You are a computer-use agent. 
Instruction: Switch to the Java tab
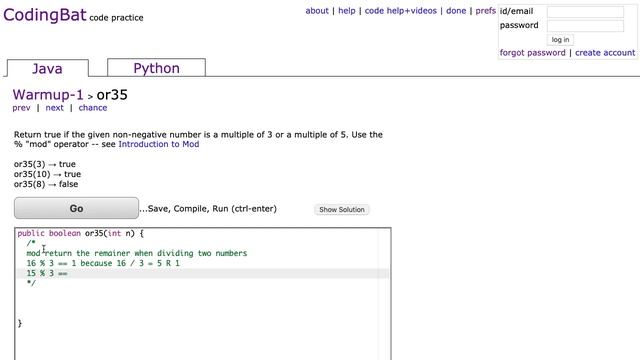point(47,68)
